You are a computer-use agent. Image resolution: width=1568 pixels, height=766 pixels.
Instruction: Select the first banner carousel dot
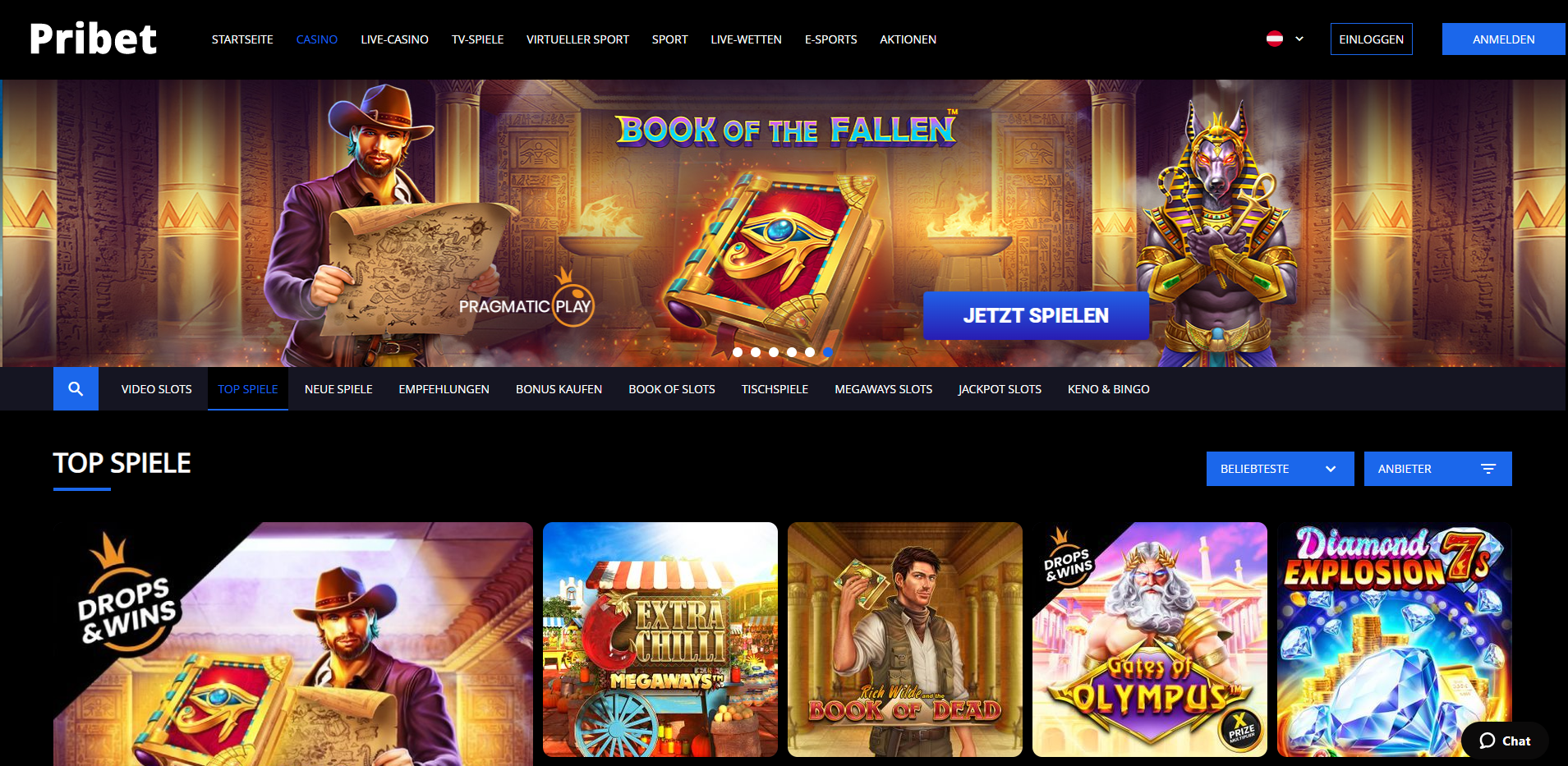tap(738, 352)
